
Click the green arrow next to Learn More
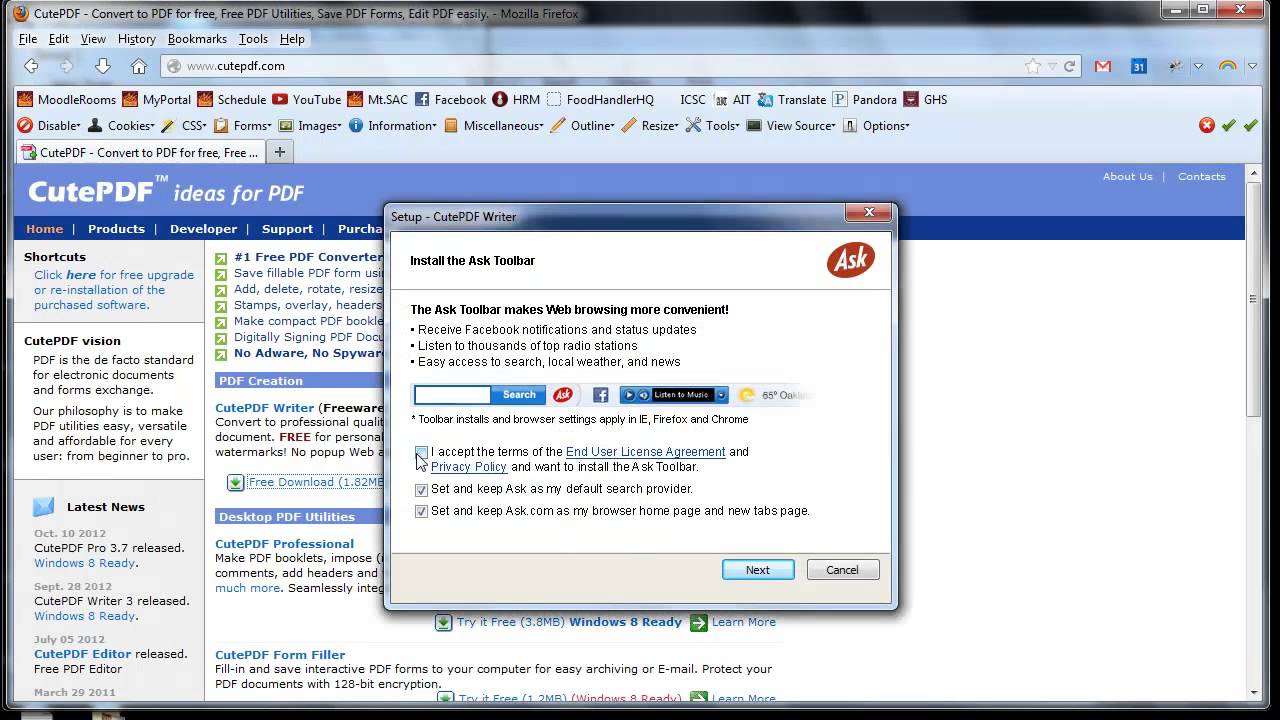(x=698, y=622)
